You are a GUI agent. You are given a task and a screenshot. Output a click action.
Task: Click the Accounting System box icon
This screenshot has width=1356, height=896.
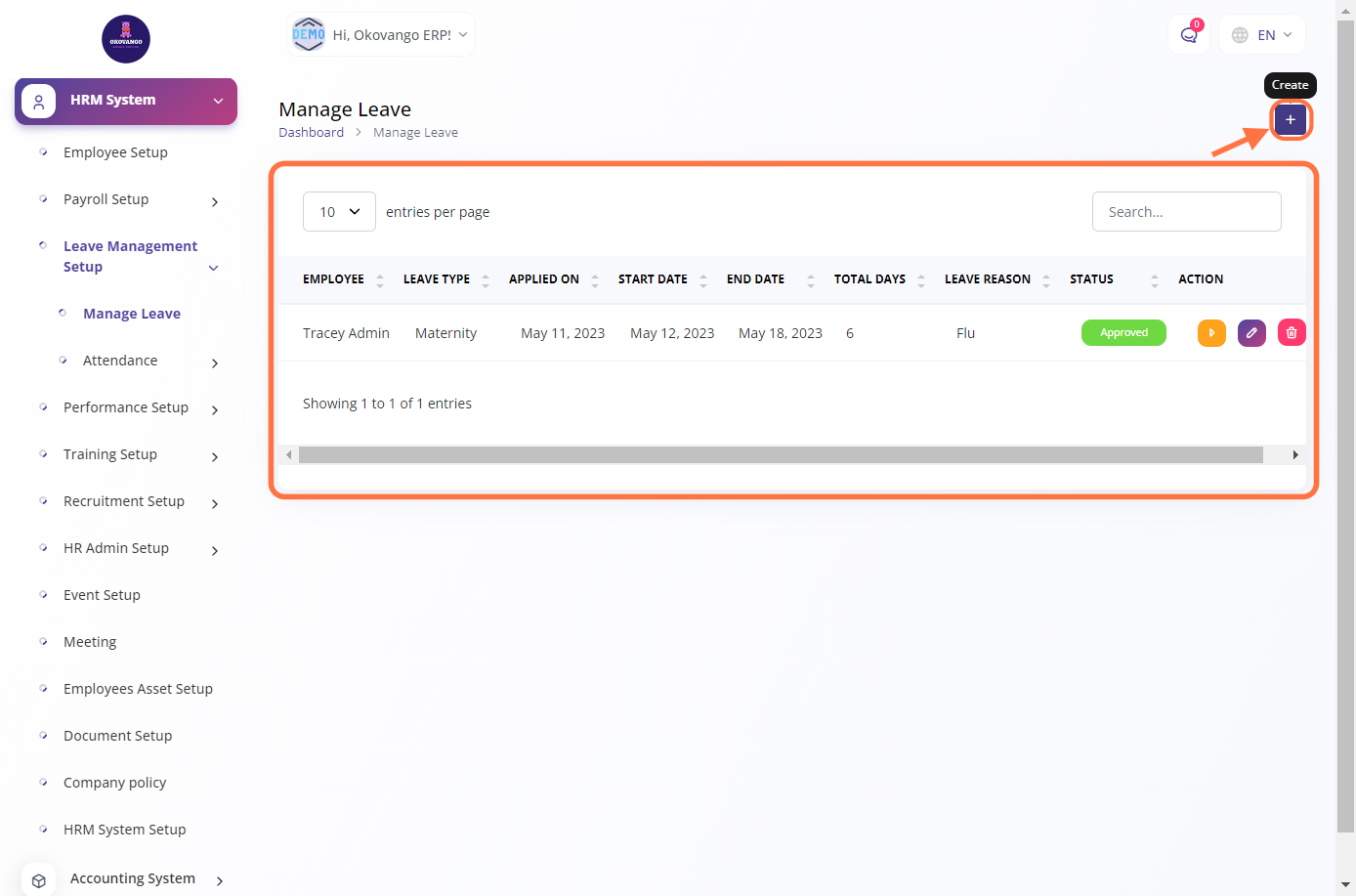39,879
